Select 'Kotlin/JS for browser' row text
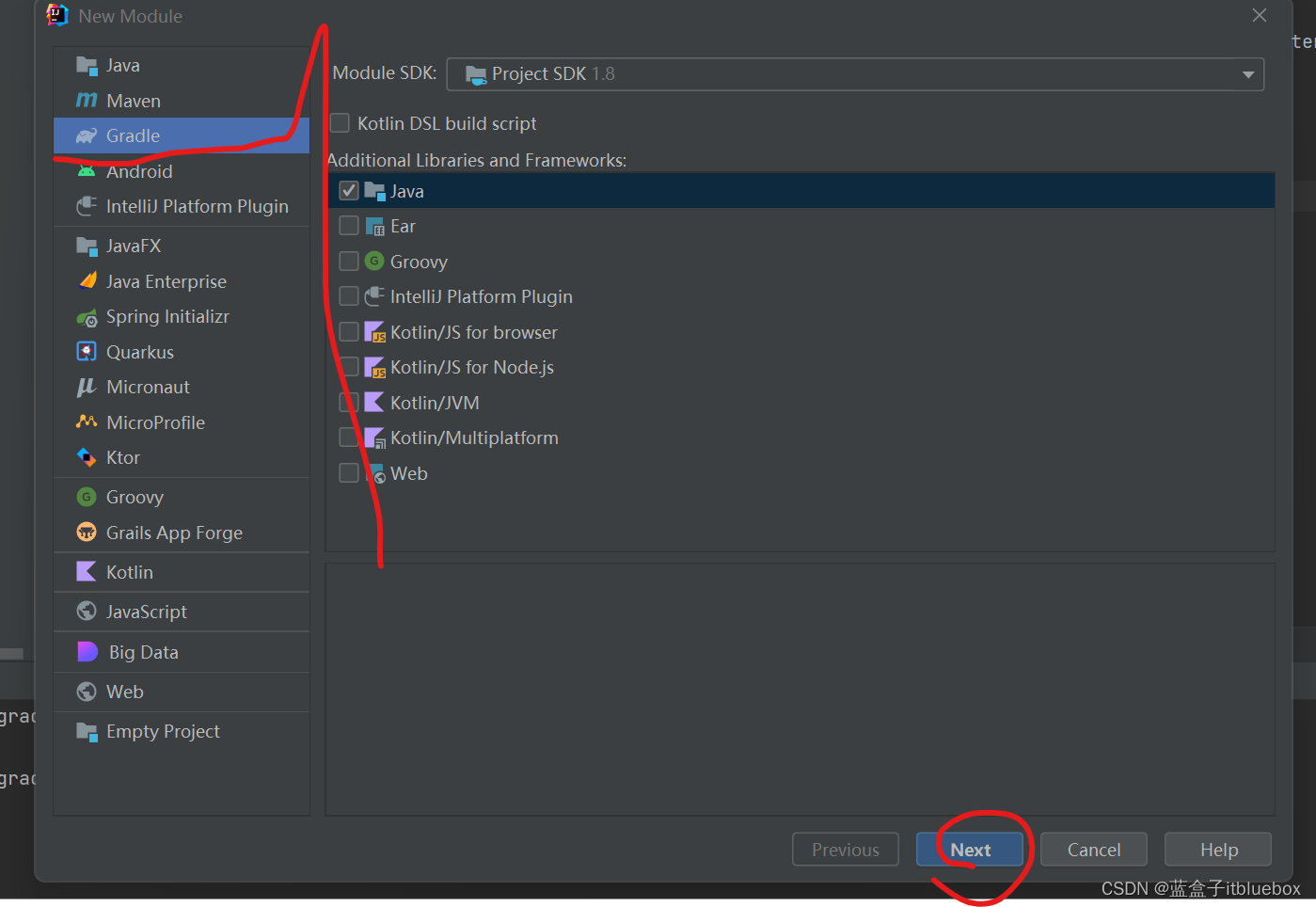 point(474,332)
